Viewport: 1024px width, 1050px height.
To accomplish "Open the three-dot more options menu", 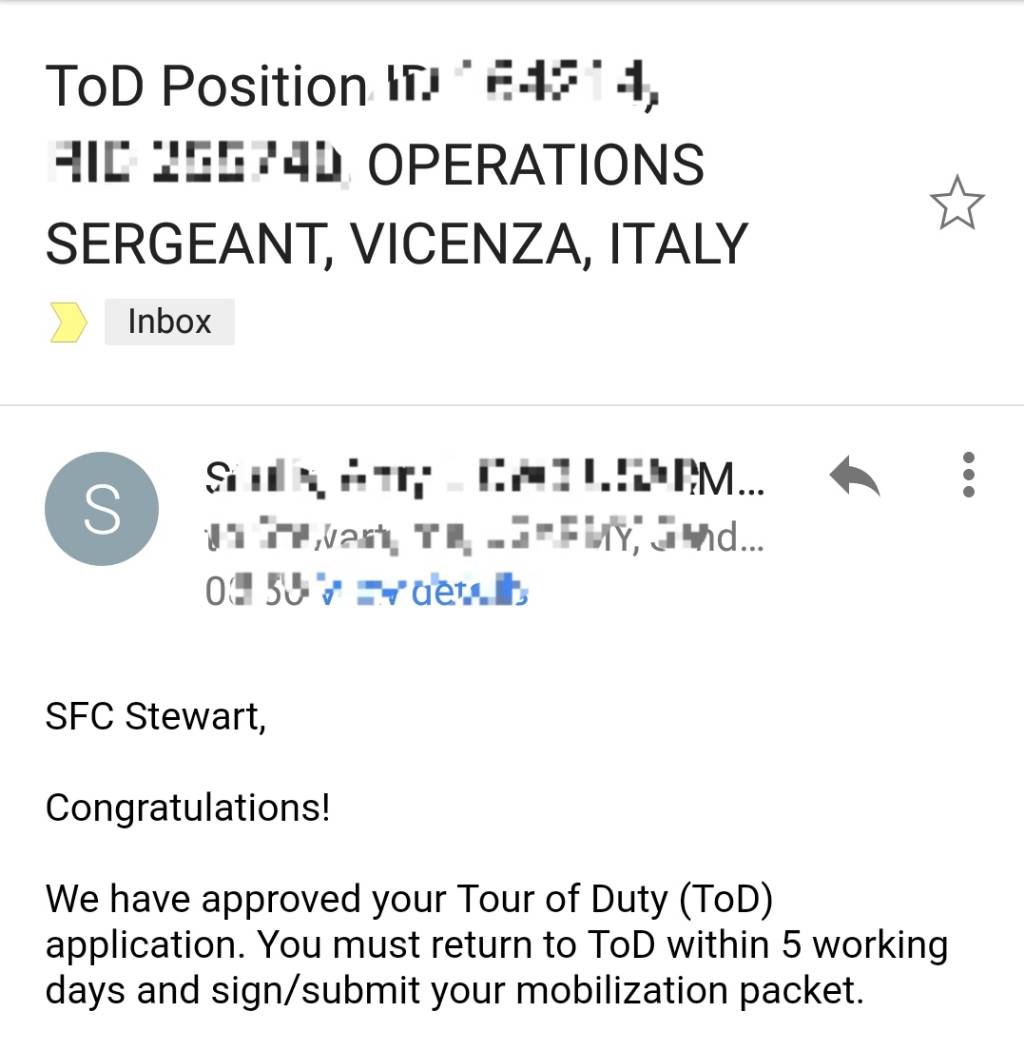I will tap(967, 475).
